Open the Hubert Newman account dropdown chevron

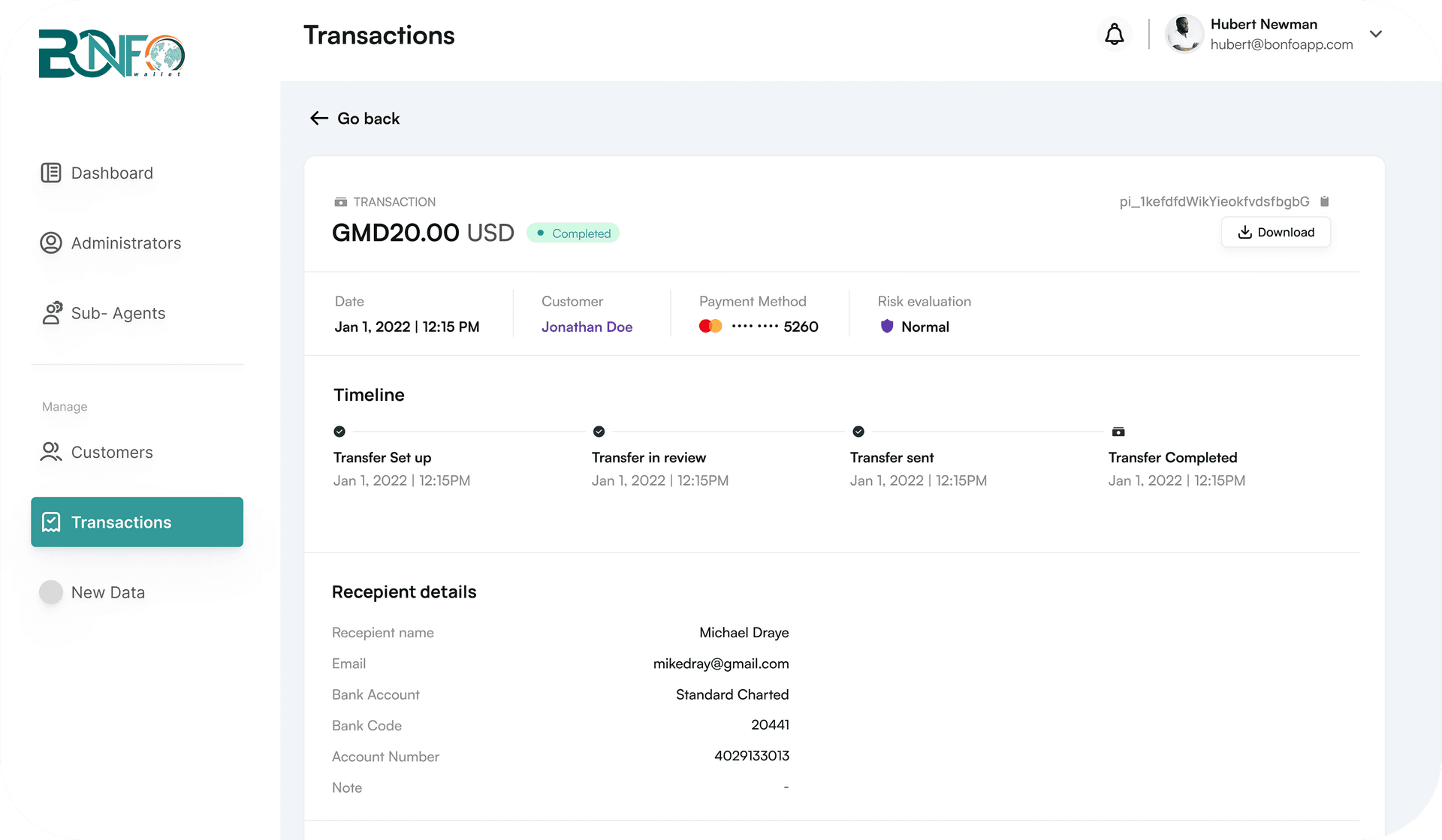point(1375,34)
